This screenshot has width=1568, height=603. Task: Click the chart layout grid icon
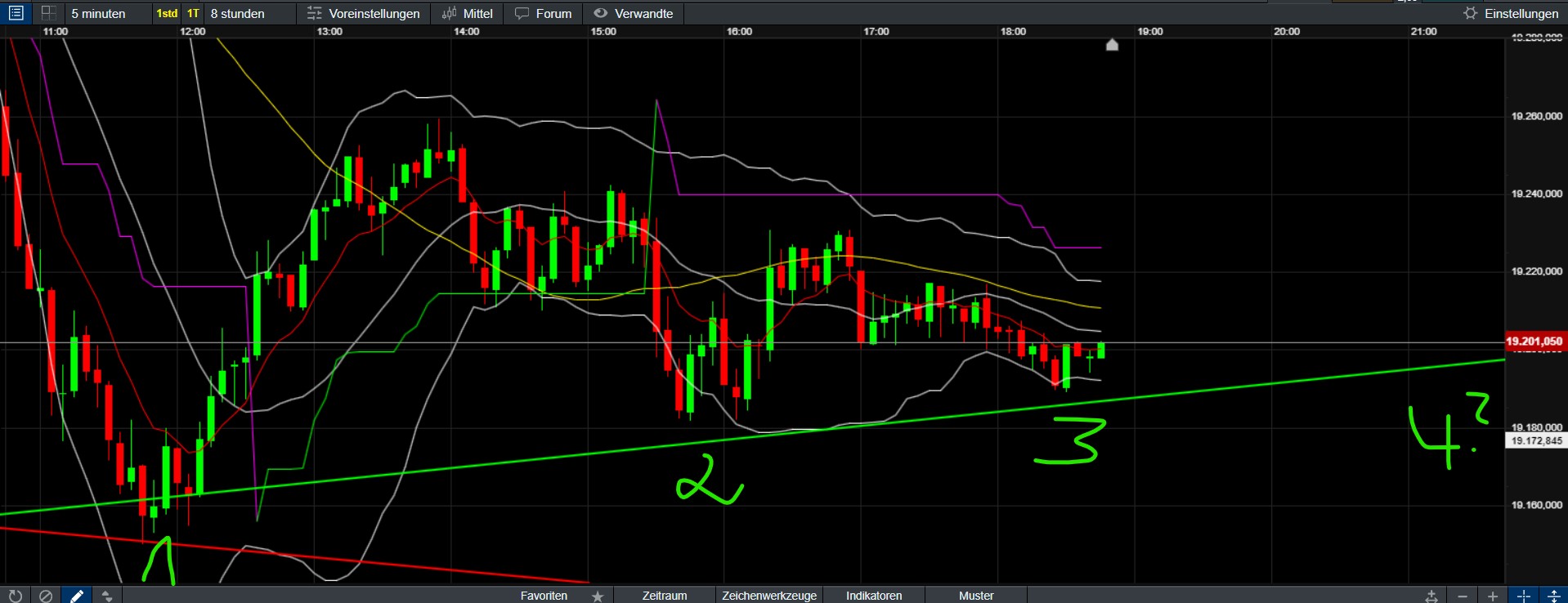48,13
